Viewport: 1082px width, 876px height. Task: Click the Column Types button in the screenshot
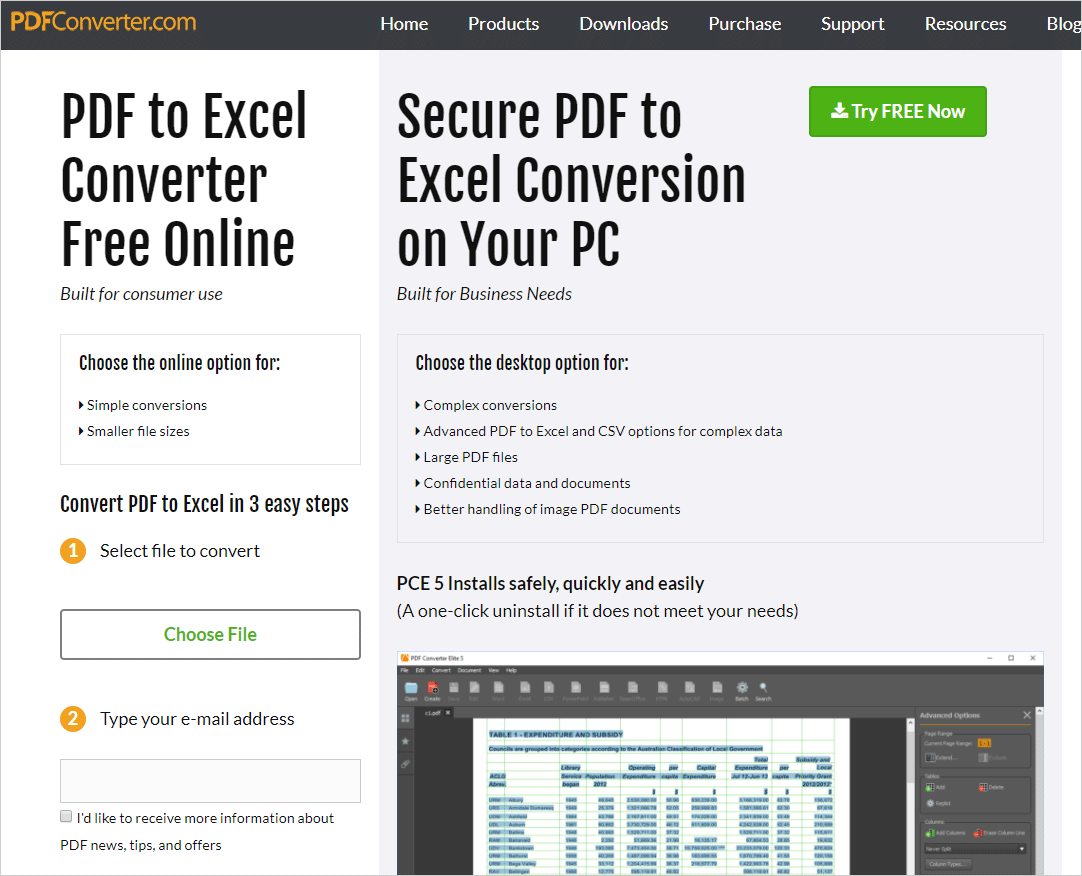(948, 864)
